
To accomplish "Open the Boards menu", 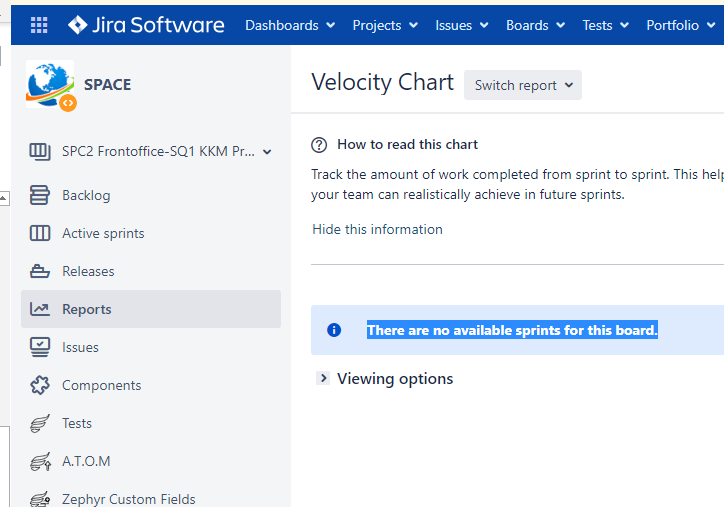I will (534, 25).
